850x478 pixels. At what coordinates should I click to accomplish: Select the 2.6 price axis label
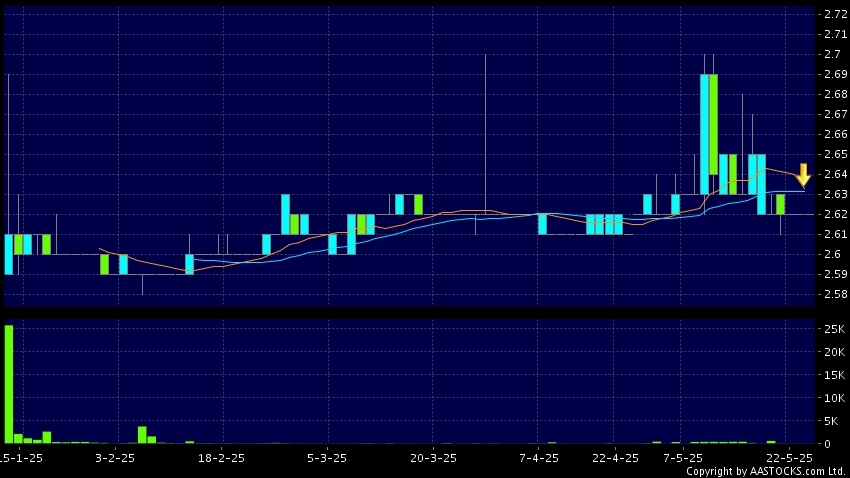(x=833, y=254)
